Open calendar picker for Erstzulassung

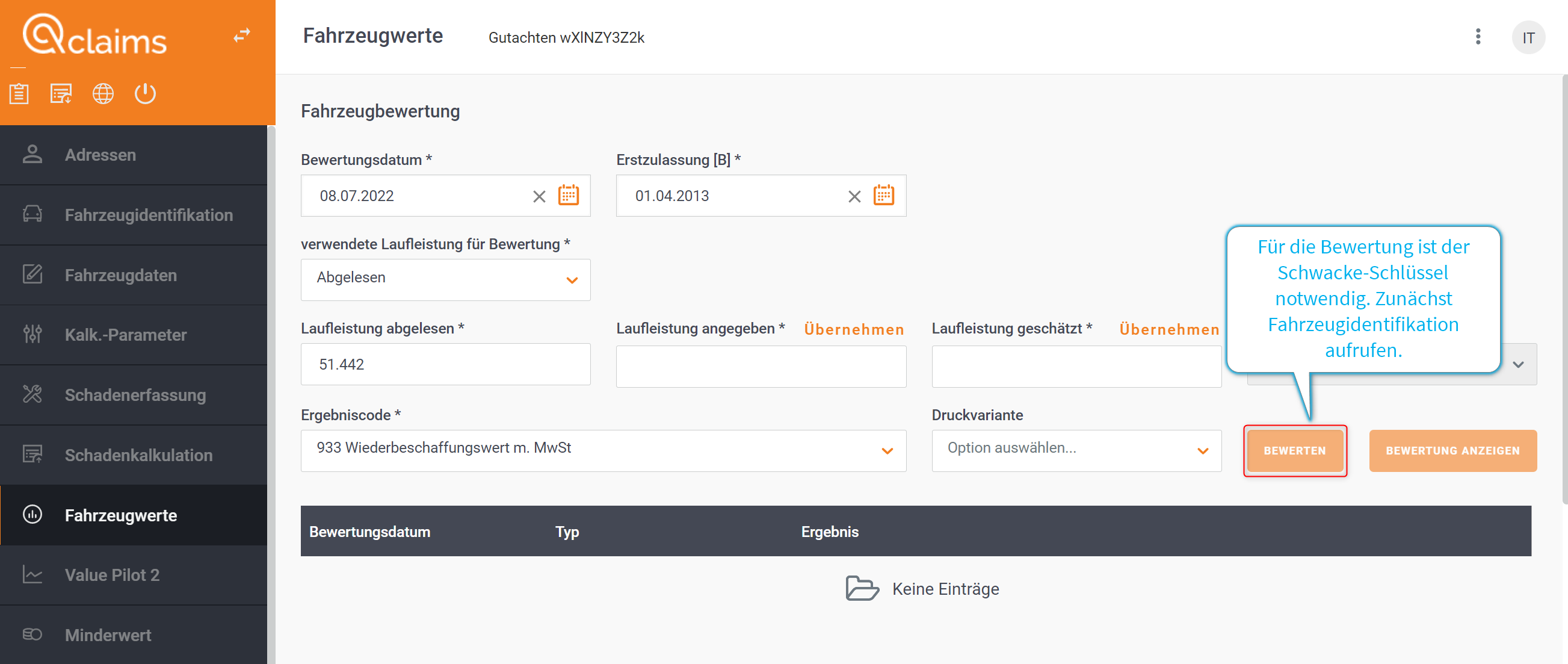(x=883, y=196)
